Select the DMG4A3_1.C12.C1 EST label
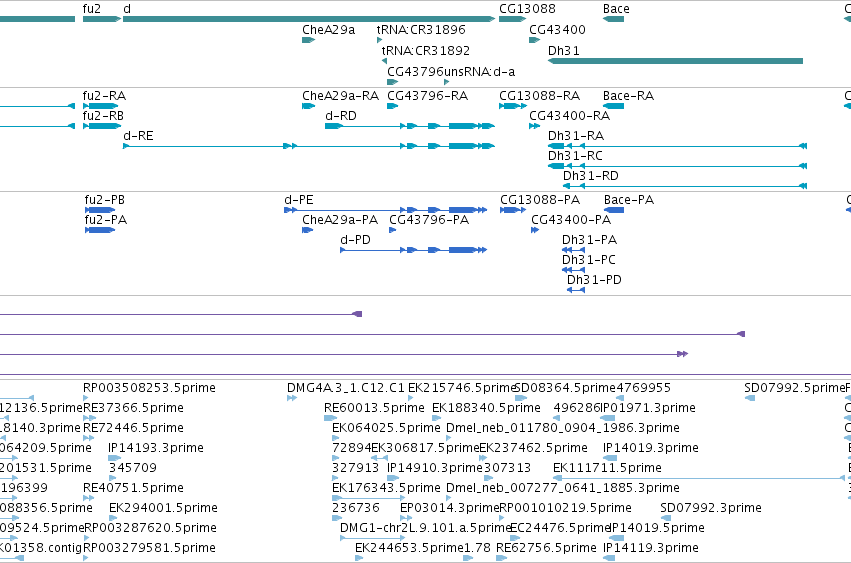 point(346,388)
